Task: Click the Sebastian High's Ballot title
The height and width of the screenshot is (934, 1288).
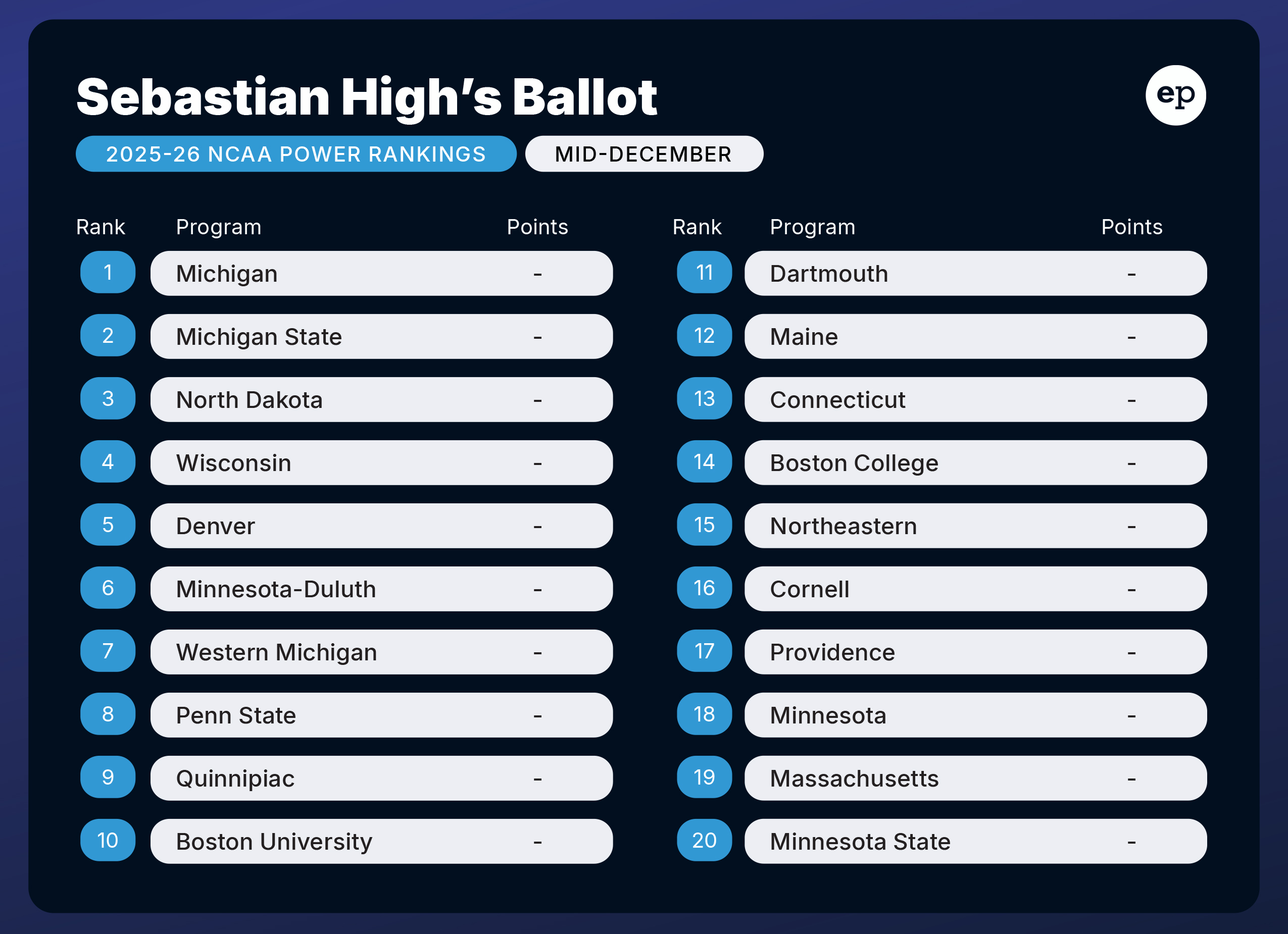Action: pos(367,97)
